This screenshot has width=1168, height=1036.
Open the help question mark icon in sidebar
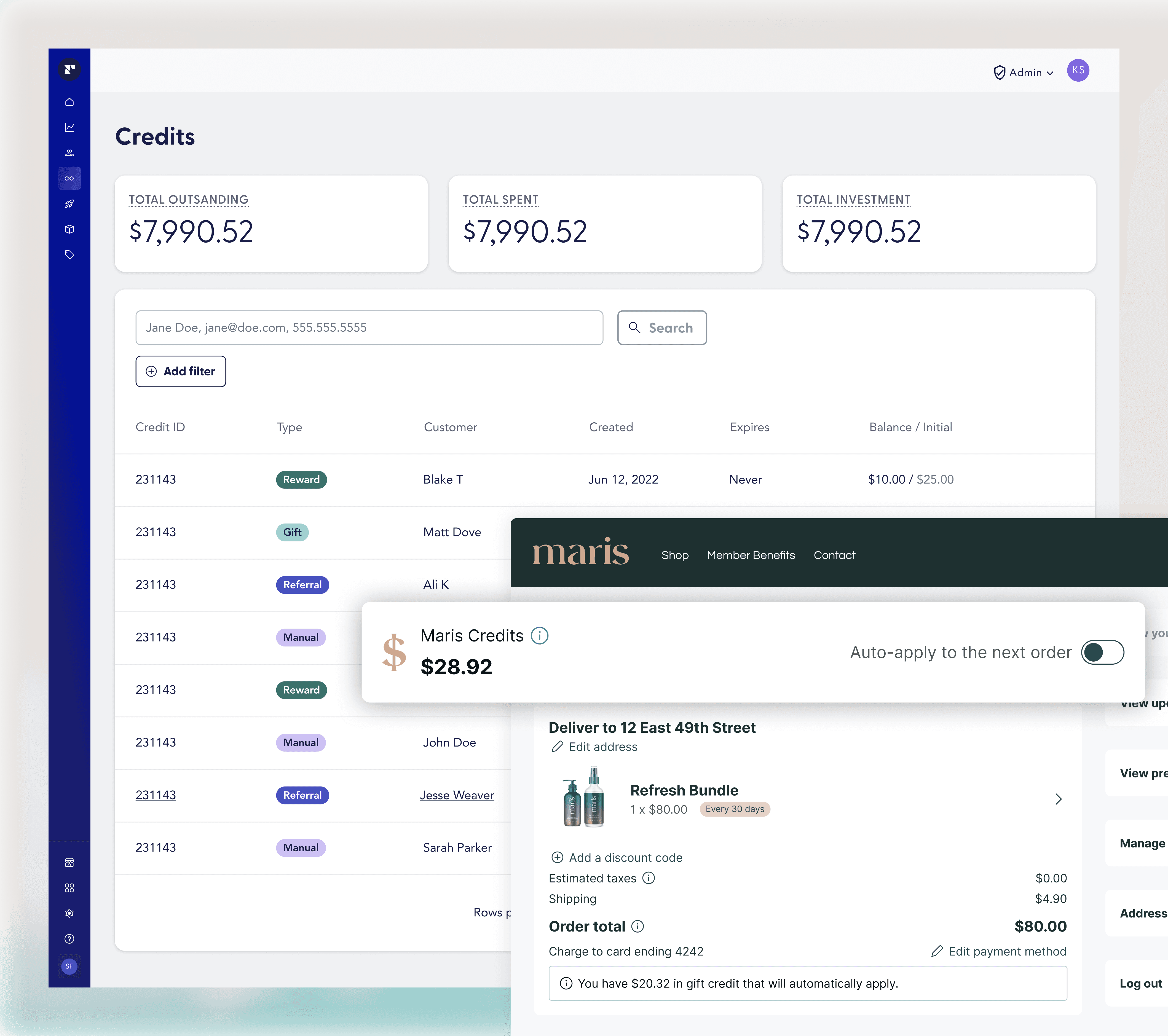point(69,939)
